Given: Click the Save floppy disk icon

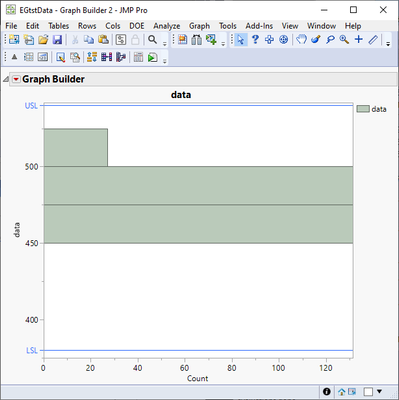Looking at the screenshot, I should pos(57,40).
